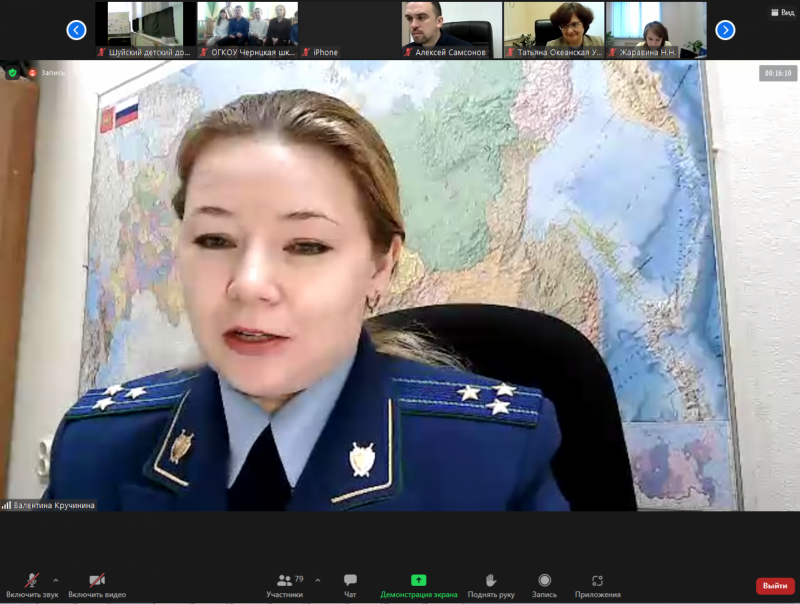Select Алексей Самсонов video thumbnail
Viewport: 800px width, 604px height.
click(451, 30)
